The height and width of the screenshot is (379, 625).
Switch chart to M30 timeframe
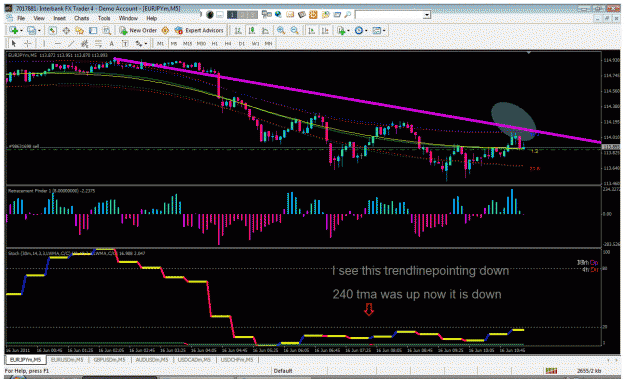pyautogui.click(x=201, y=43)
